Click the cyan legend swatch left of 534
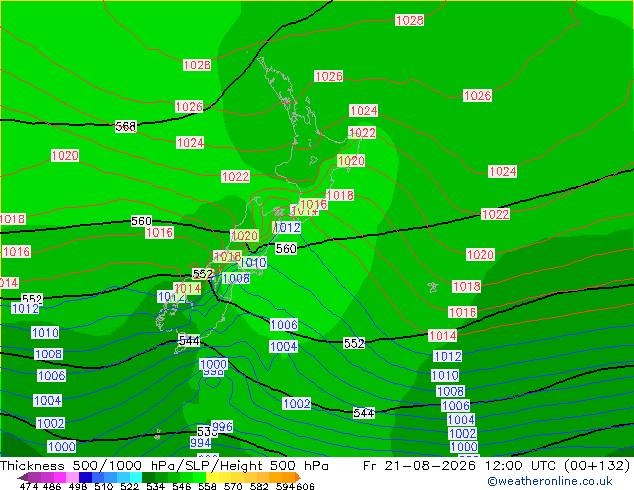 pyautogui.click(x=135, y=477)
